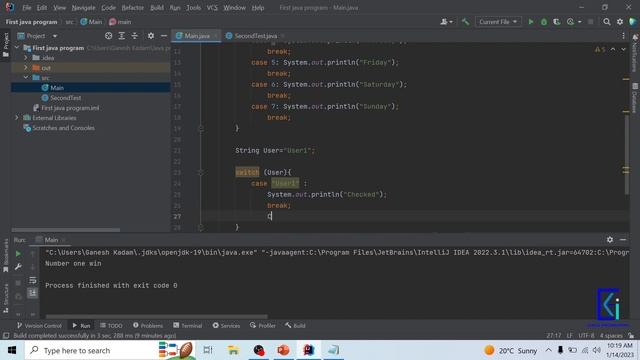Image resolution: width=640 pixels, height=360 pixels.
Task: Collapse First java program root node
Action: click(17, 48)
